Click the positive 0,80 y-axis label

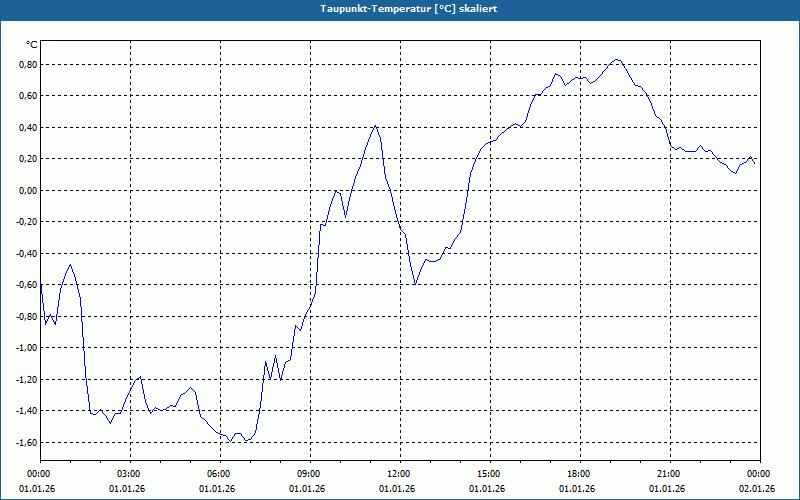27,65
